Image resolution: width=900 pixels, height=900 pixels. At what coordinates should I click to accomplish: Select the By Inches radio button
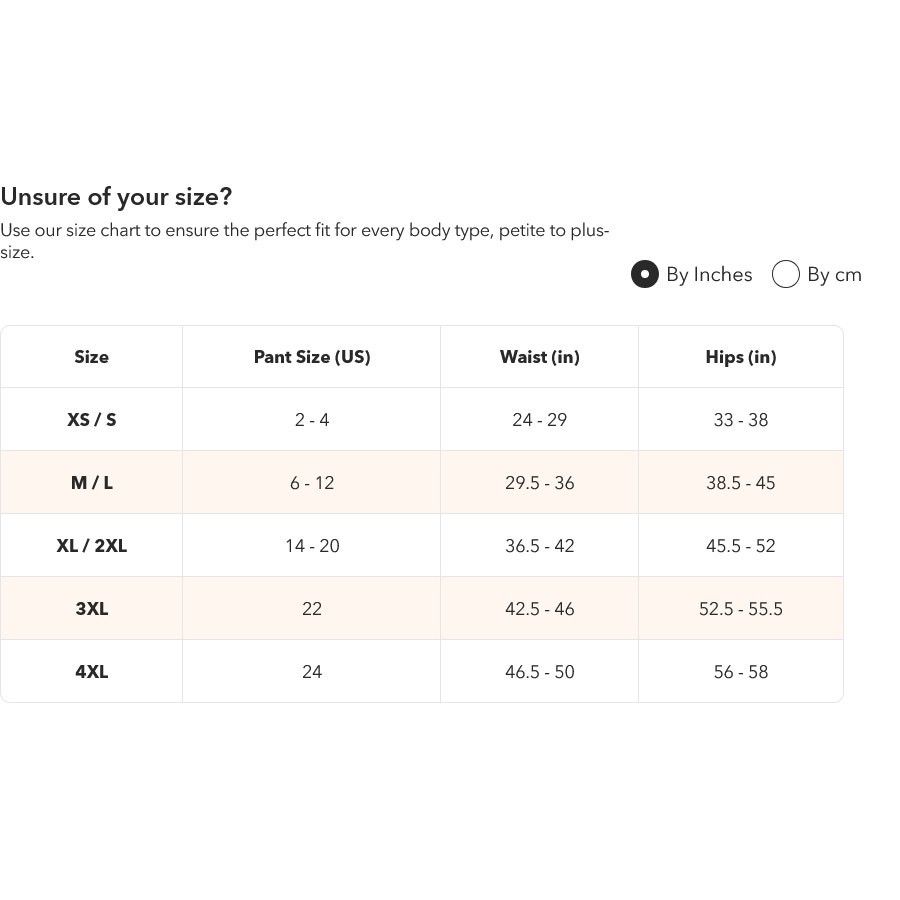pos(645,274)
